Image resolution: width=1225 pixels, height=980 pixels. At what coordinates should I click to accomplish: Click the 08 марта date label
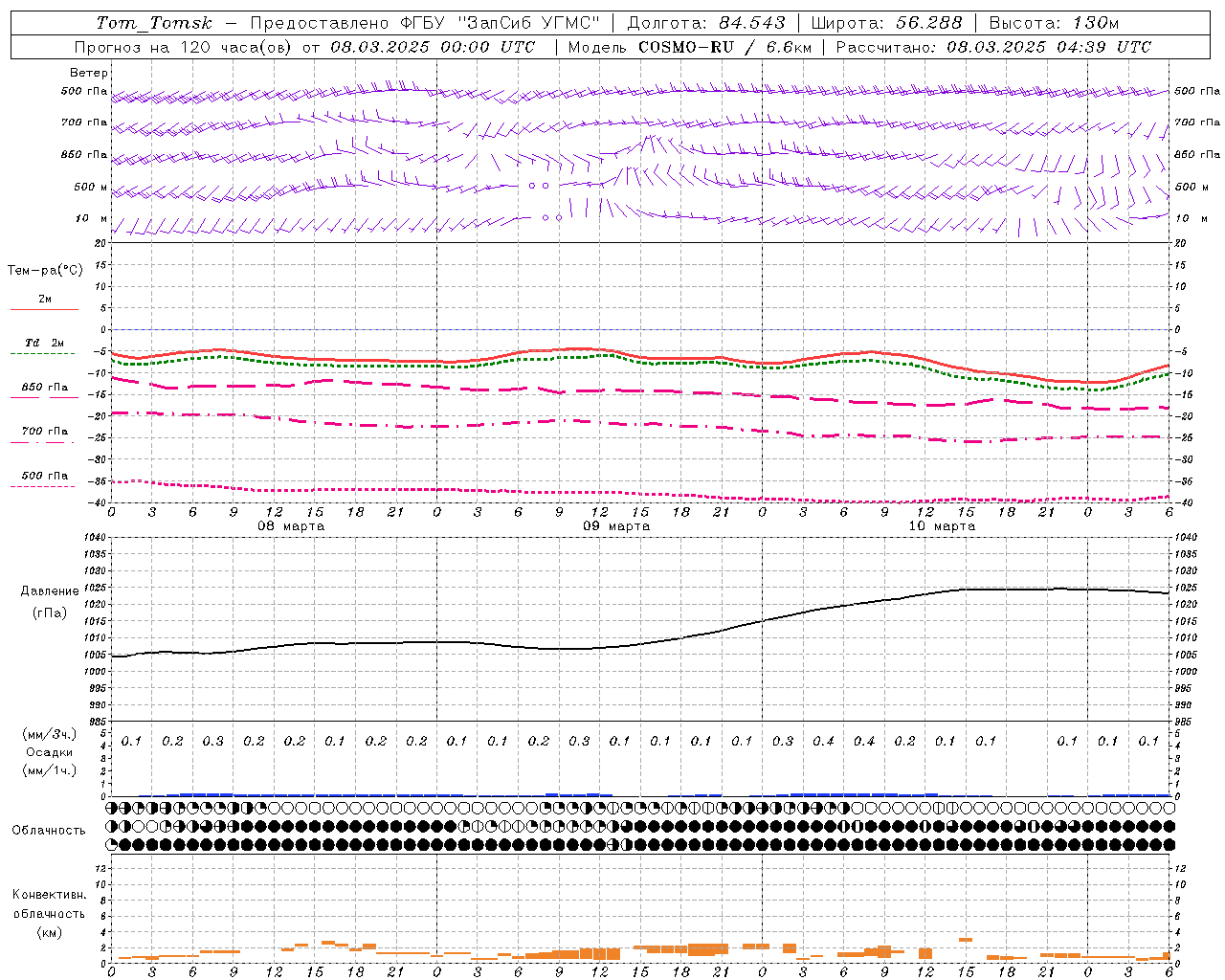(x=291, y=526)
